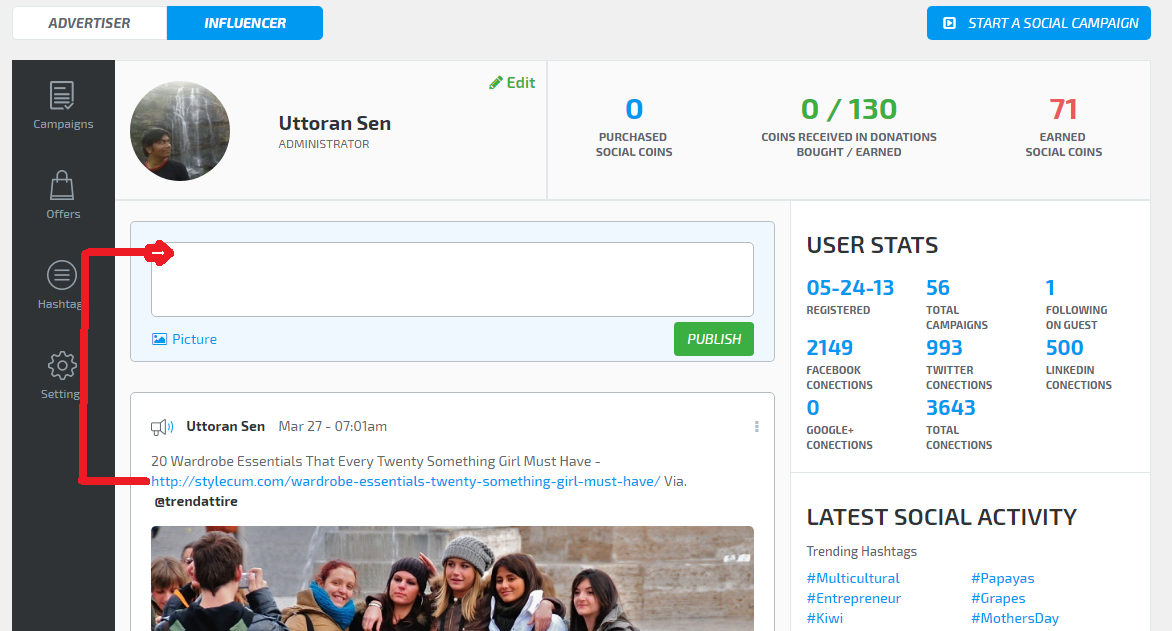This screenshot has width=1172, height=631.
Task: Click the megaphone icon on Uttoran's post
Action: click(162, 427)
